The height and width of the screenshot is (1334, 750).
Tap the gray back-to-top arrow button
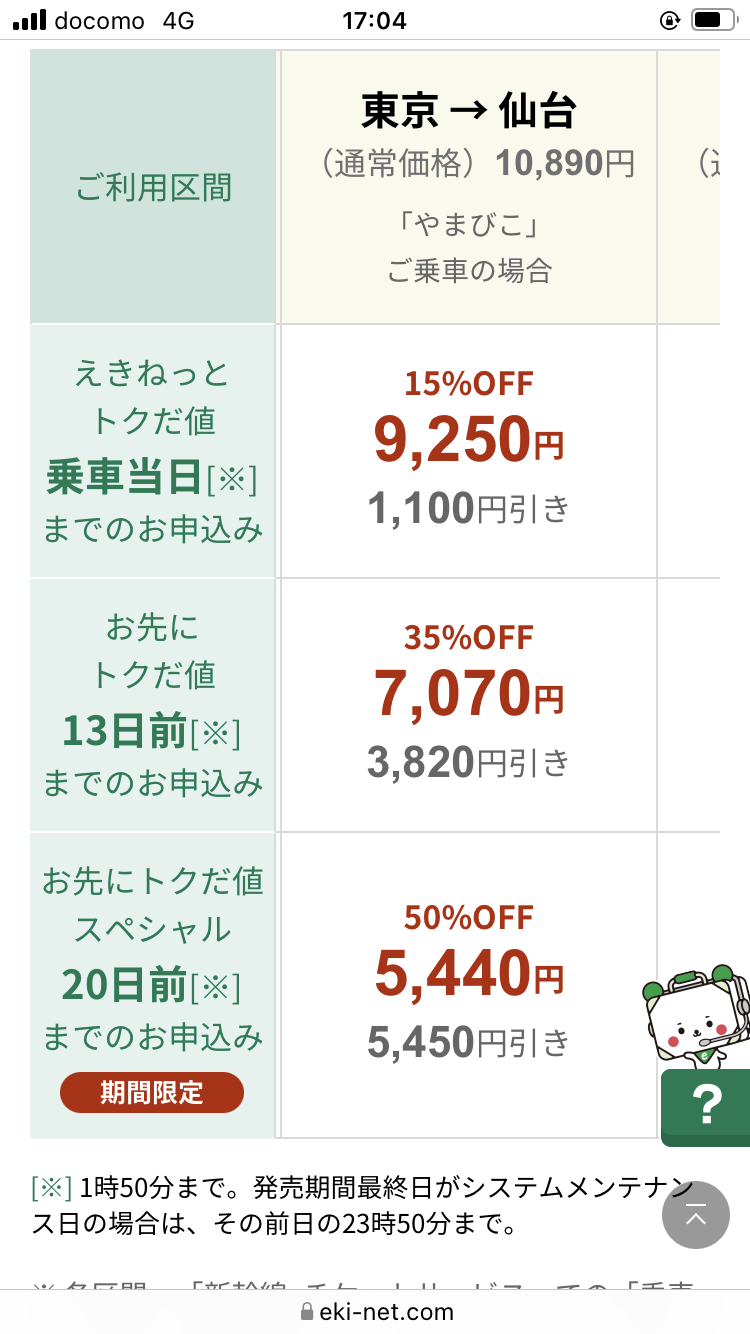696,1215
